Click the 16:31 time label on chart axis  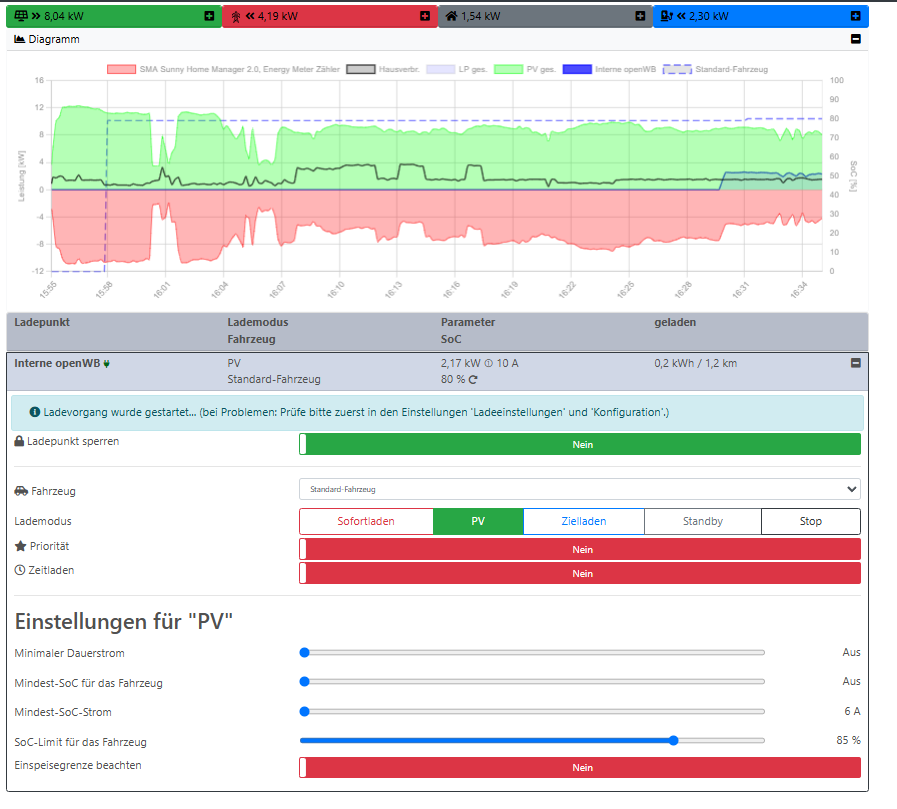[740, 290]
